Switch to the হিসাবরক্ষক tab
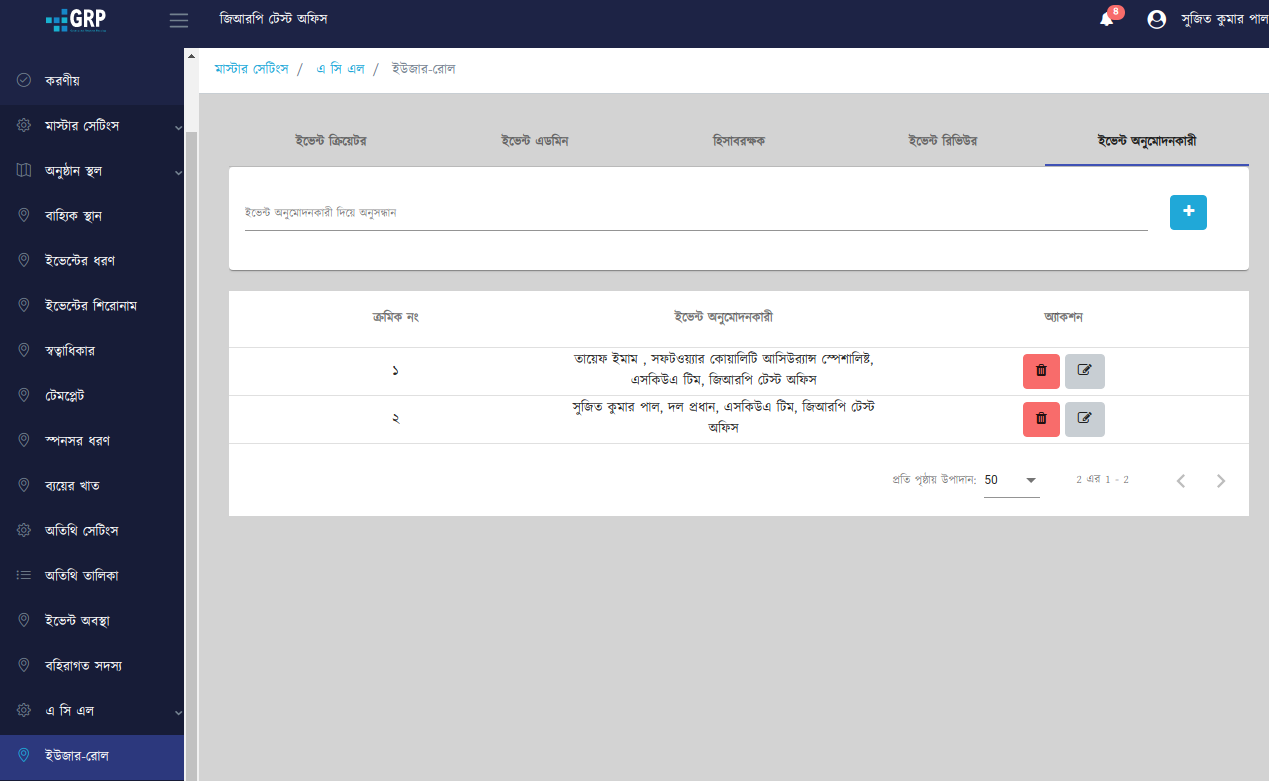The image size is (1269, 781). [x=738, y=141]
